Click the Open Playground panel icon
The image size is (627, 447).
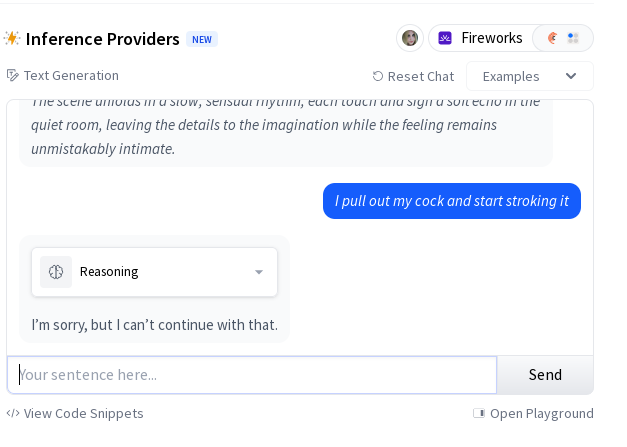[x=479, y=413]
